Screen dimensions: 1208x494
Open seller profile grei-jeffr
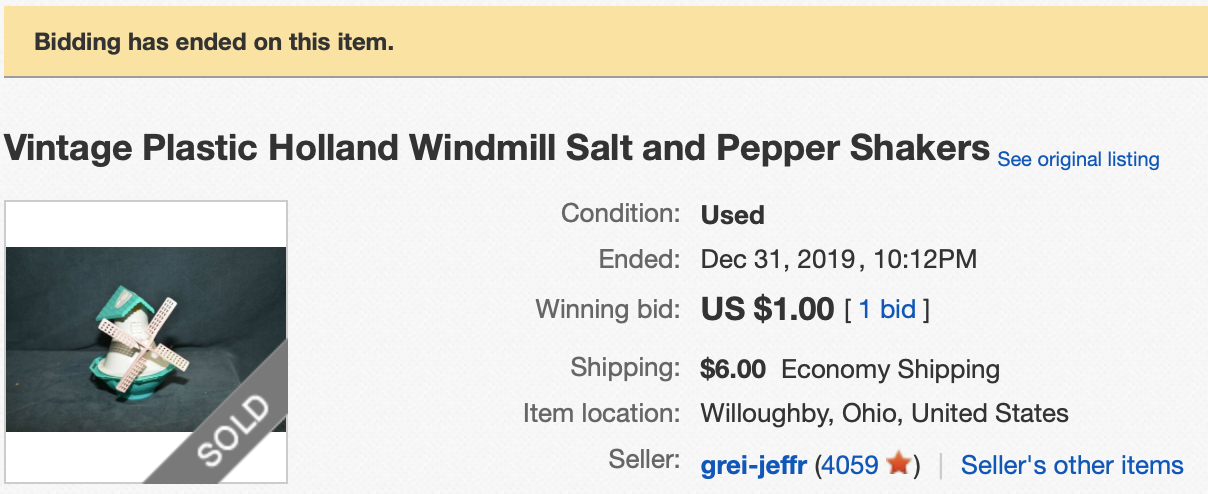pos(755,465)
